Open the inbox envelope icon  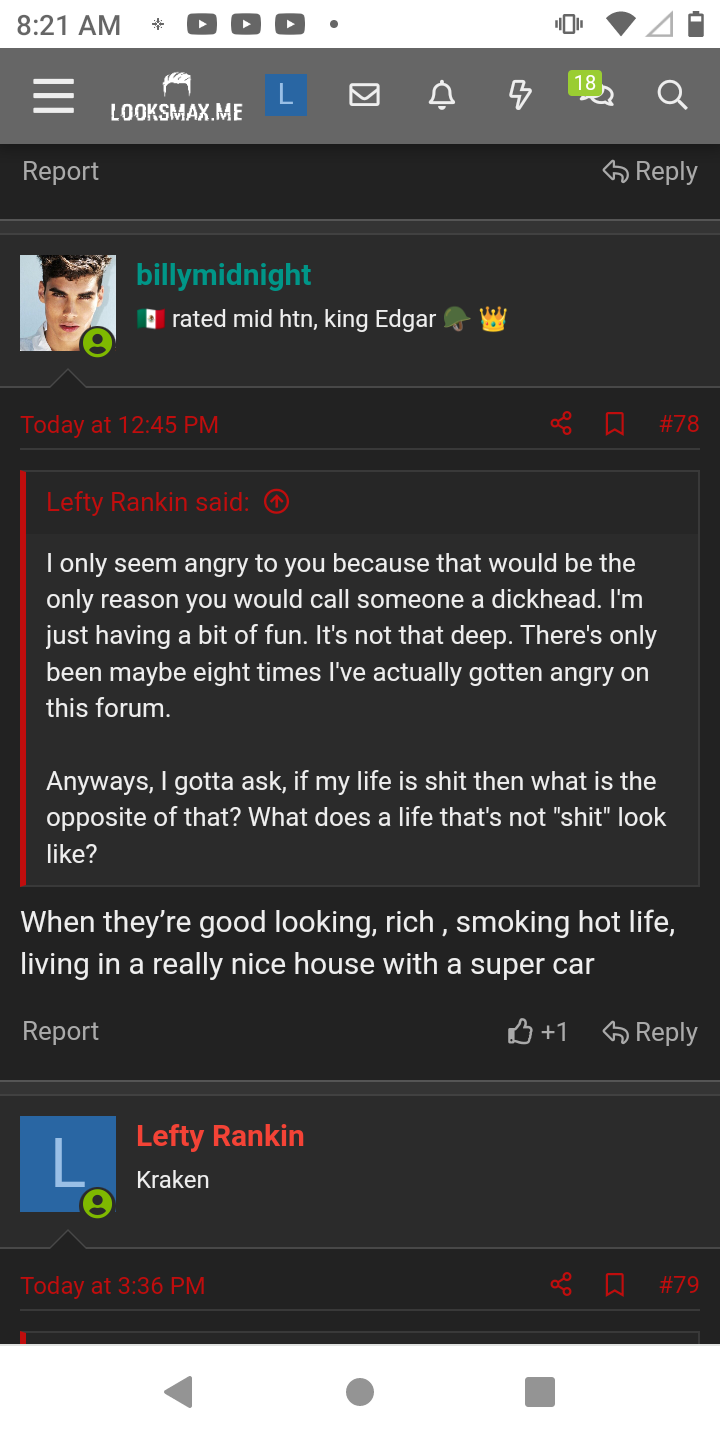364,95
